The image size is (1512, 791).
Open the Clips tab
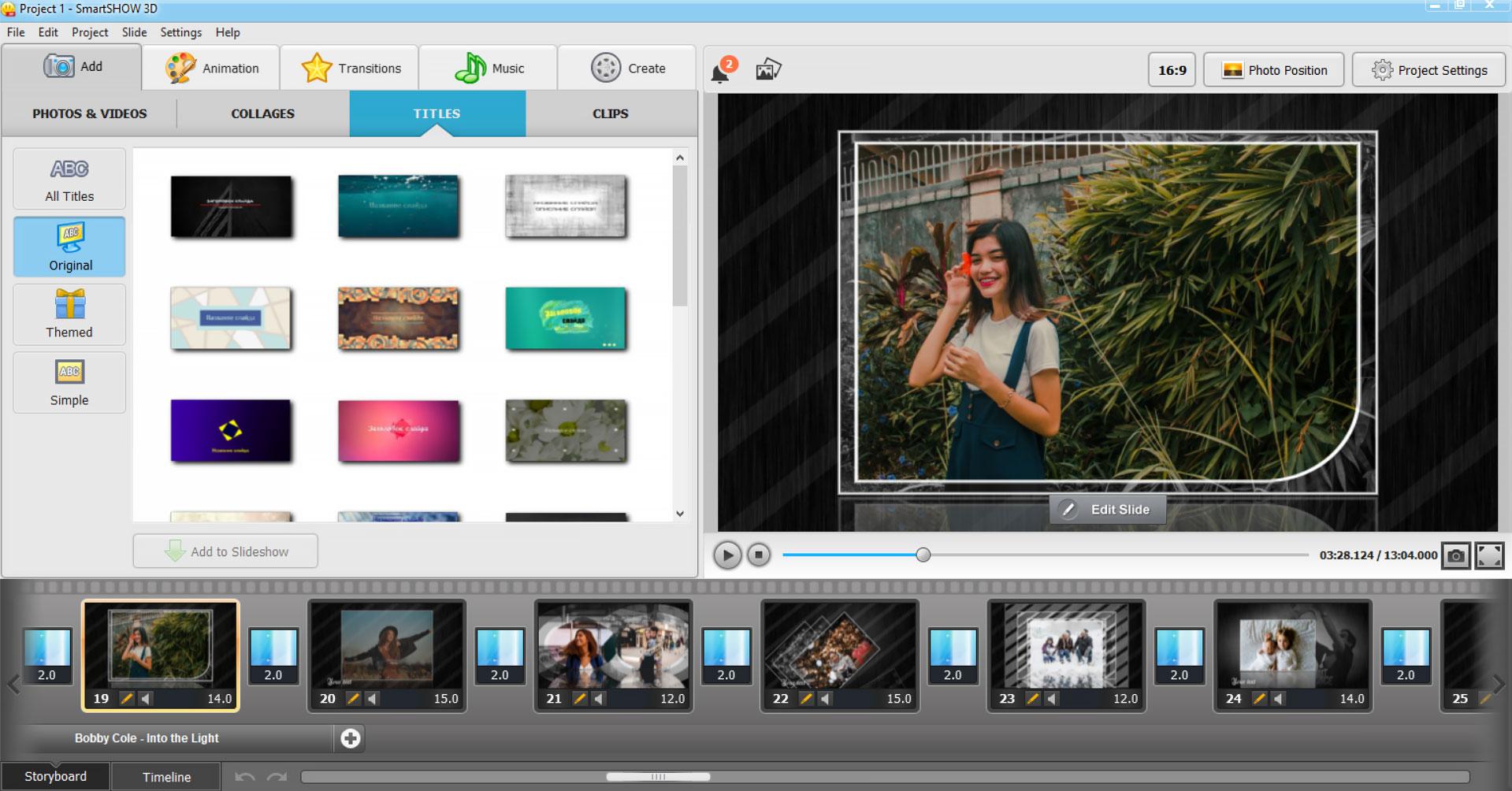tap(611, 113)
